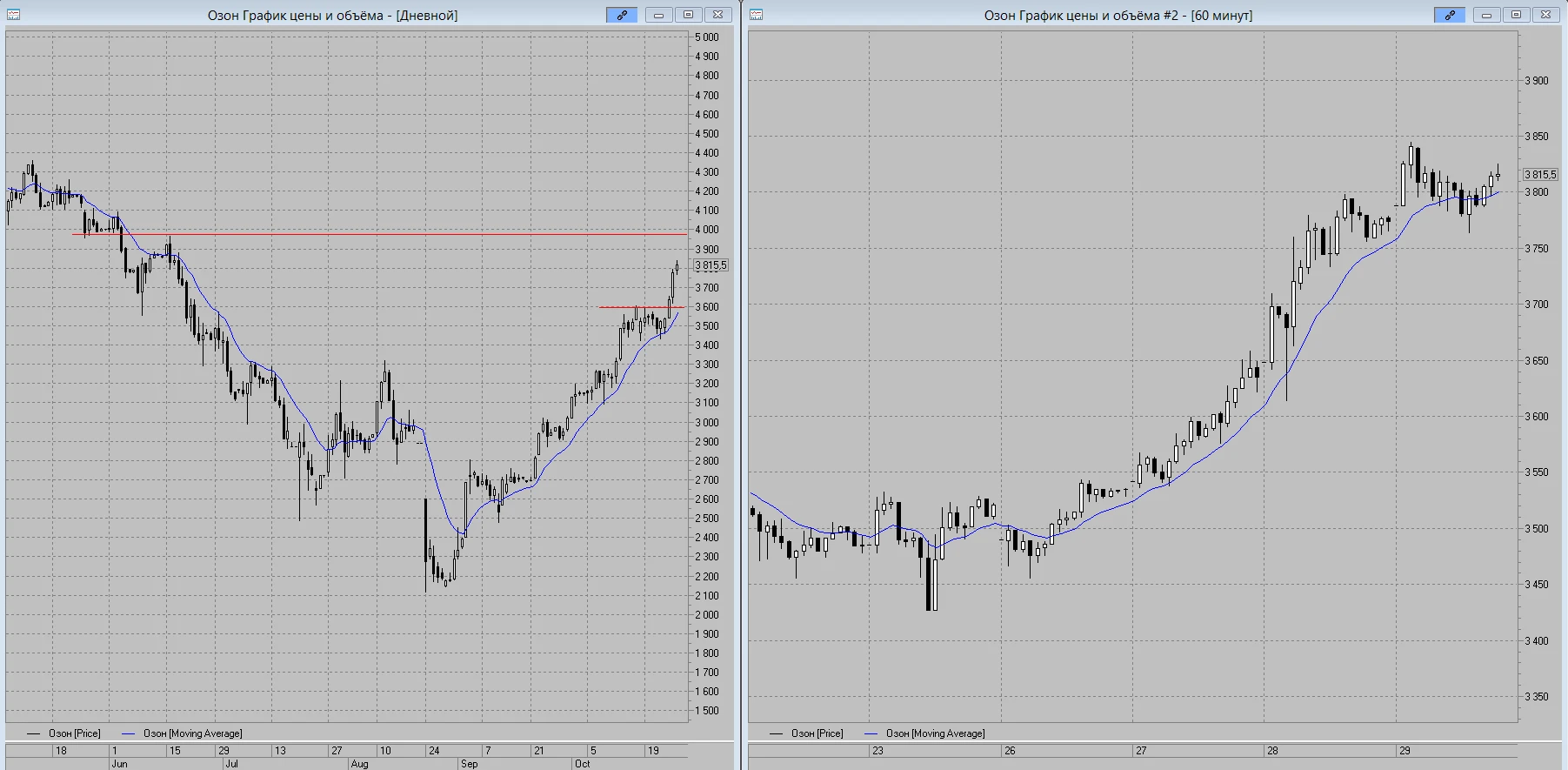Click date 27 on the 60-minute time axis
Screen dimensions: 1568x770
(x=1141, y=750)
